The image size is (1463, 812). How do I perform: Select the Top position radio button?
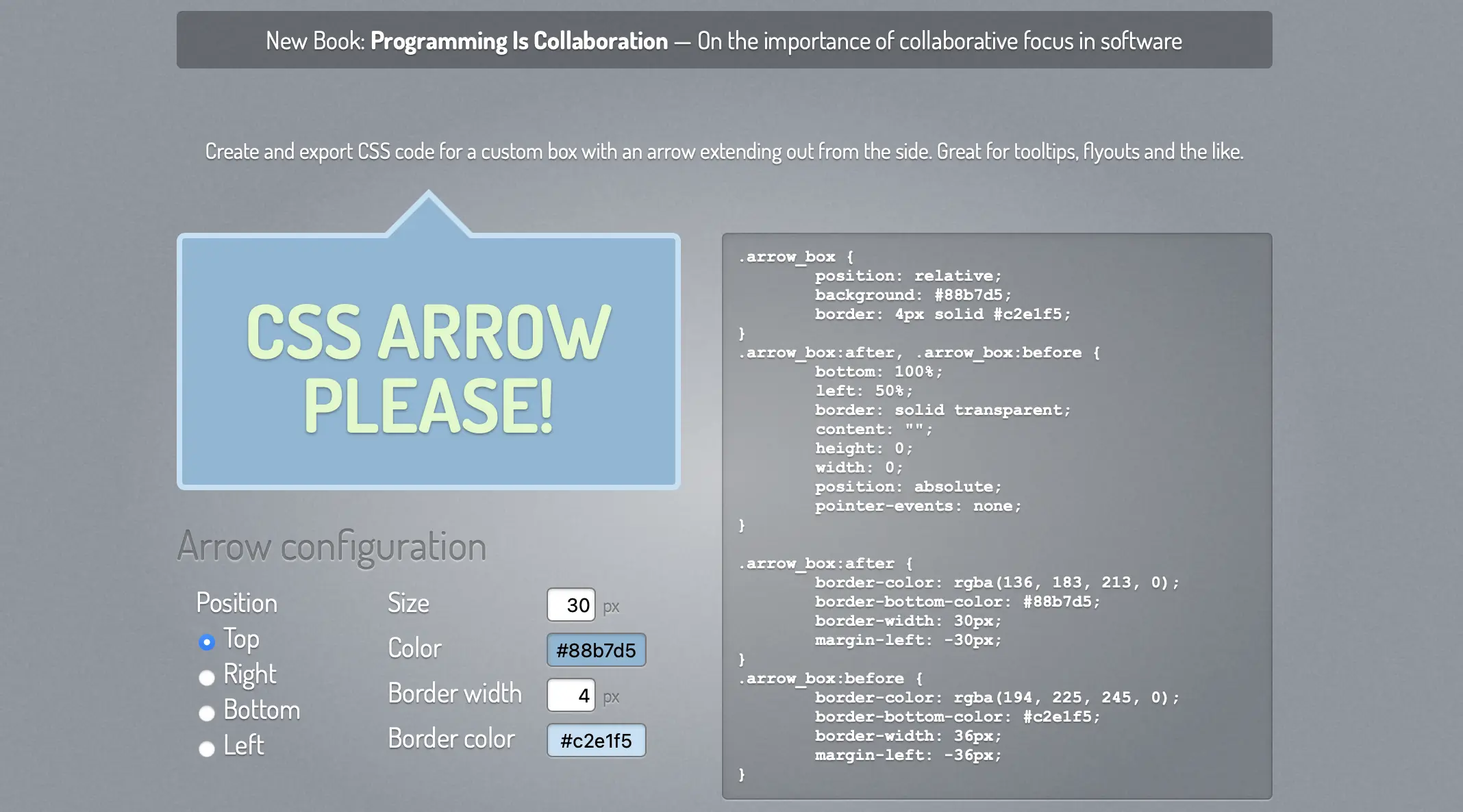pyautogui.click(x=206, y=642)
